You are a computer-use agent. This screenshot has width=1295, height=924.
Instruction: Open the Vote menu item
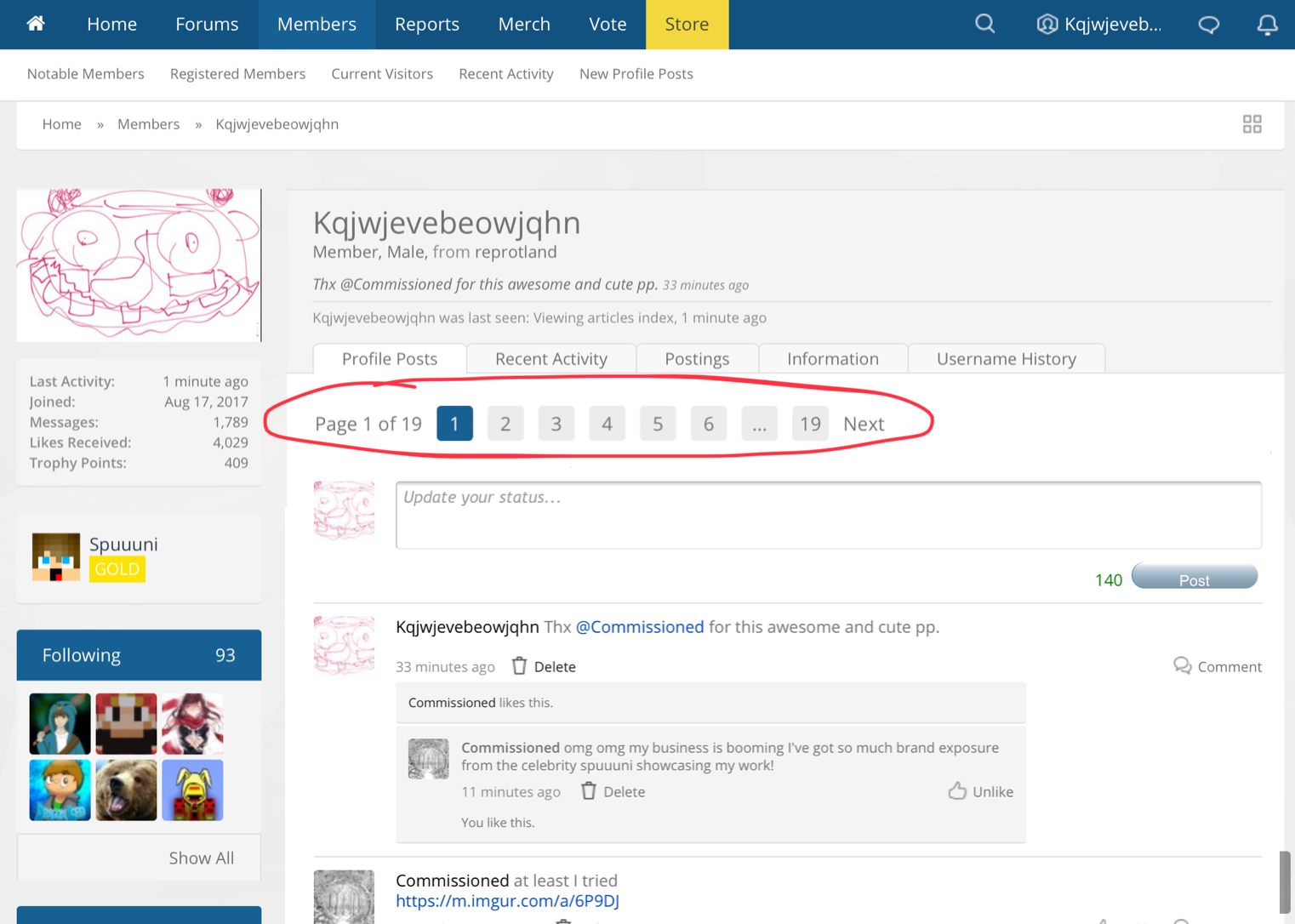pyautogui.click(x=608, y=25)
